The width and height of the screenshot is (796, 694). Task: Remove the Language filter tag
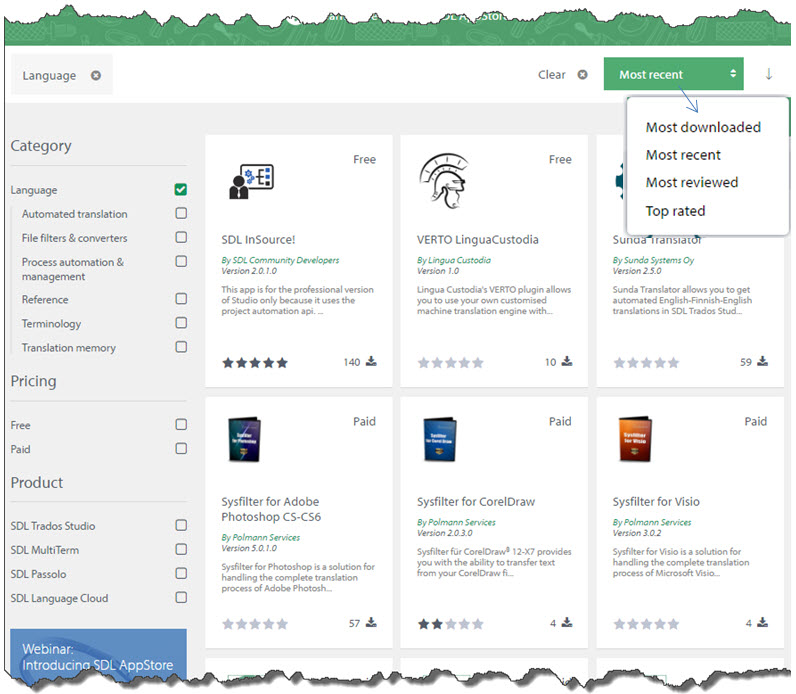[95, 75]
